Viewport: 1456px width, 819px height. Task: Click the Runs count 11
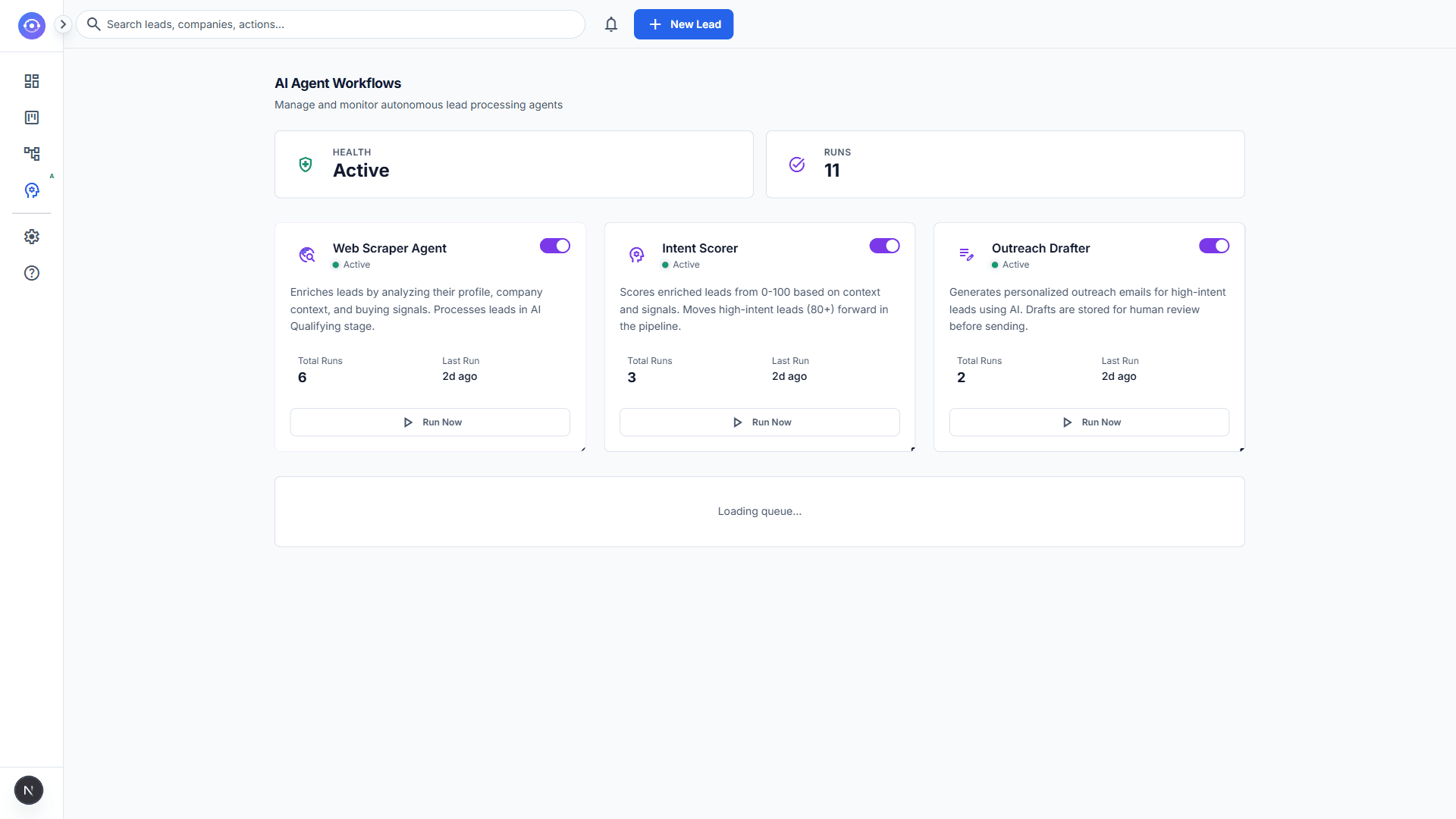coord(832,171)
